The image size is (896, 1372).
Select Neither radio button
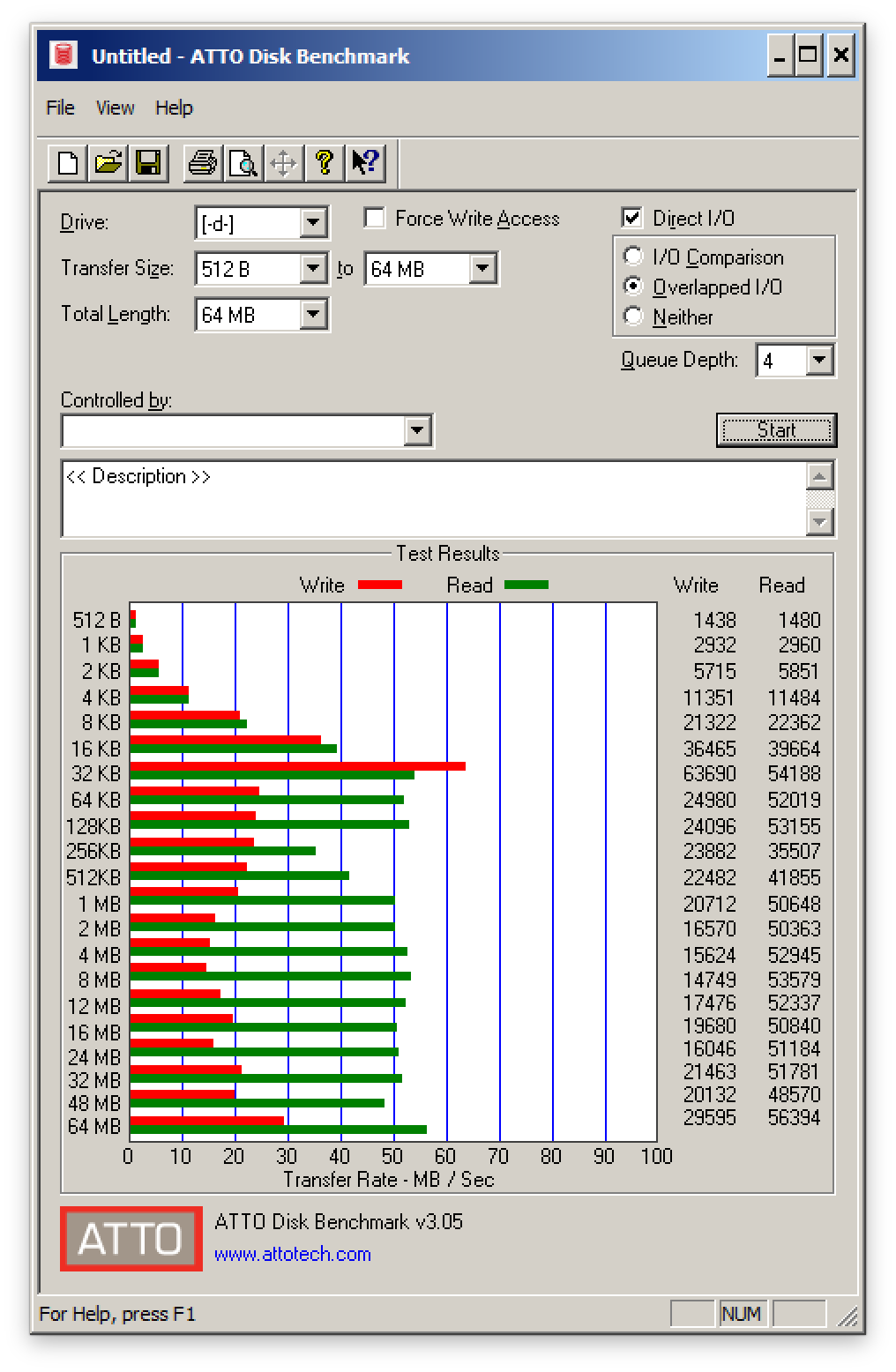633,316
